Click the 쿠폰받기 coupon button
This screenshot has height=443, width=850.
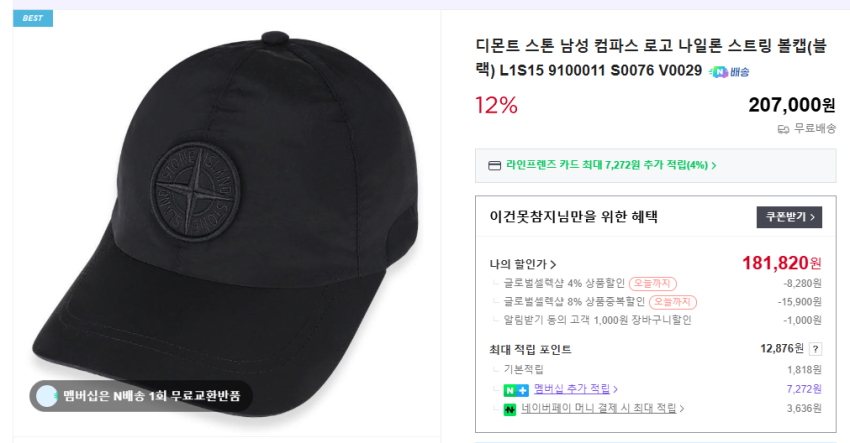click(788, 216)
